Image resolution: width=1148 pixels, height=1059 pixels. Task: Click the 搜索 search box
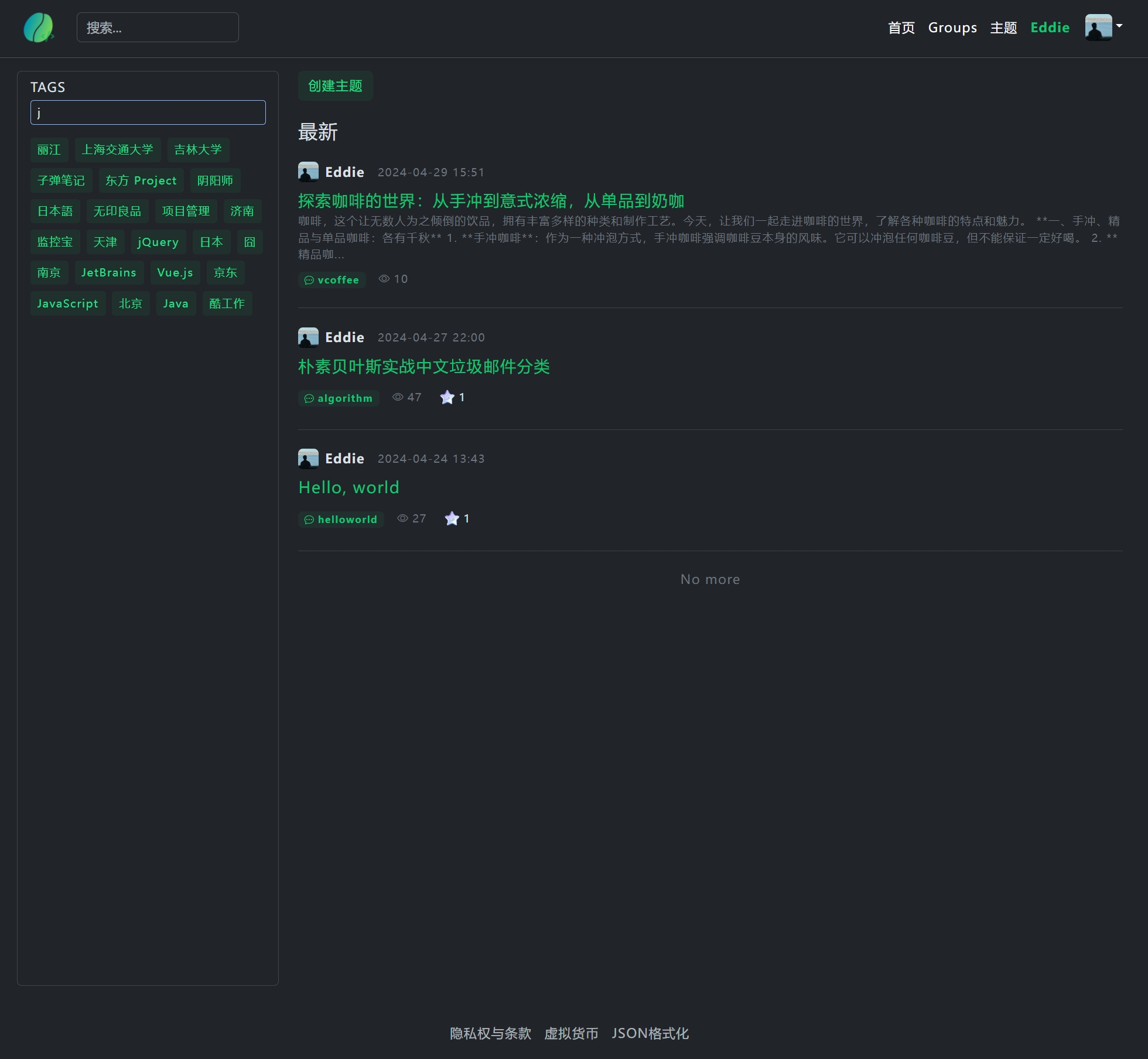[x=158, y=28]
